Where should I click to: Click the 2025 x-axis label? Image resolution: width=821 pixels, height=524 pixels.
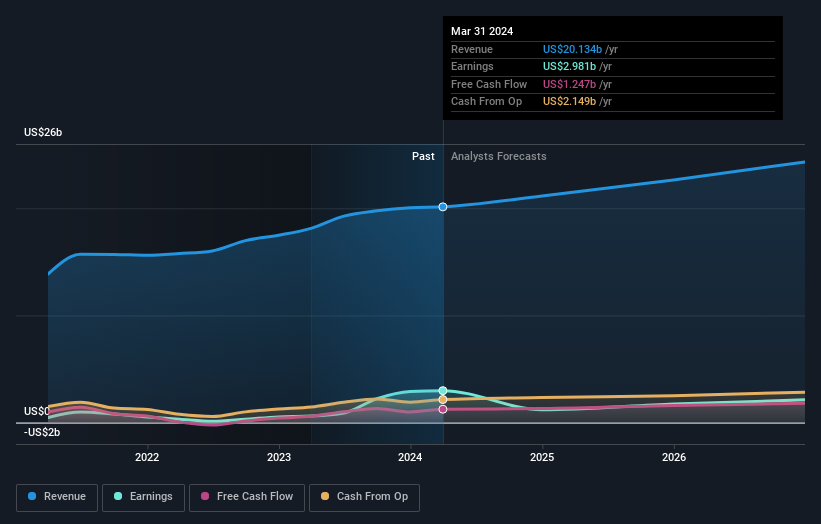point(542,457)
